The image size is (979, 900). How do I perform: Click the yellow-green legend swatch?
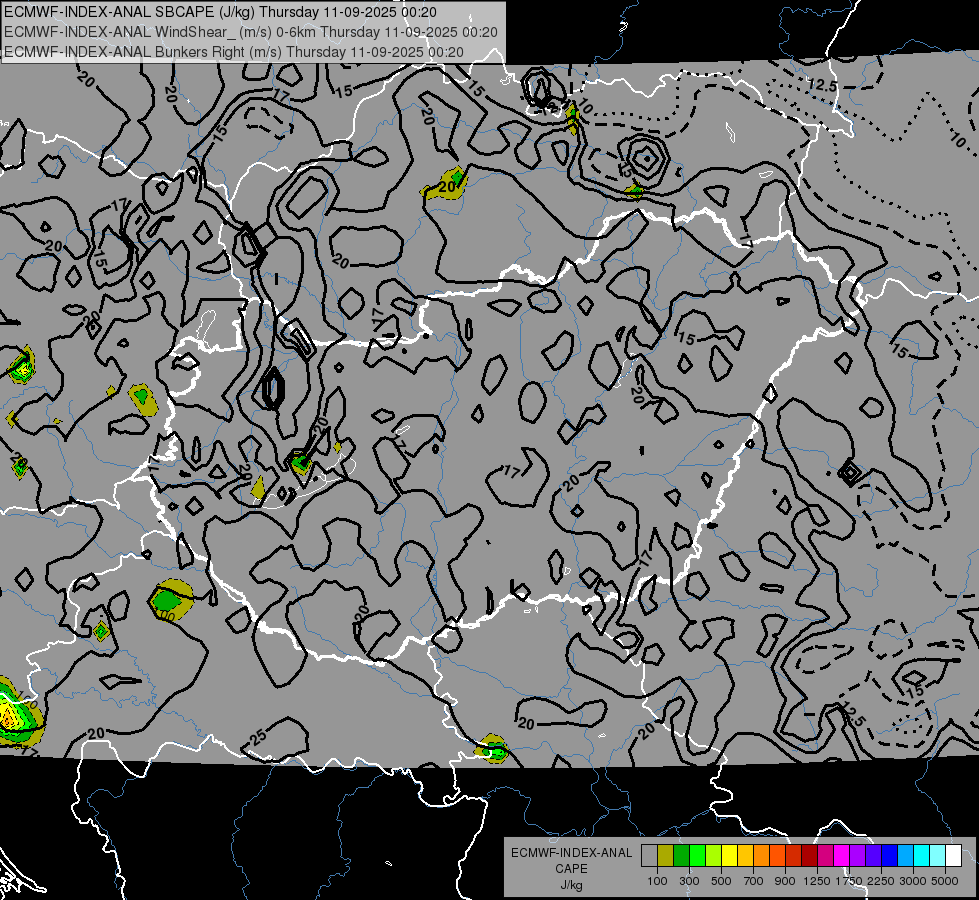[x=714, y=856]
